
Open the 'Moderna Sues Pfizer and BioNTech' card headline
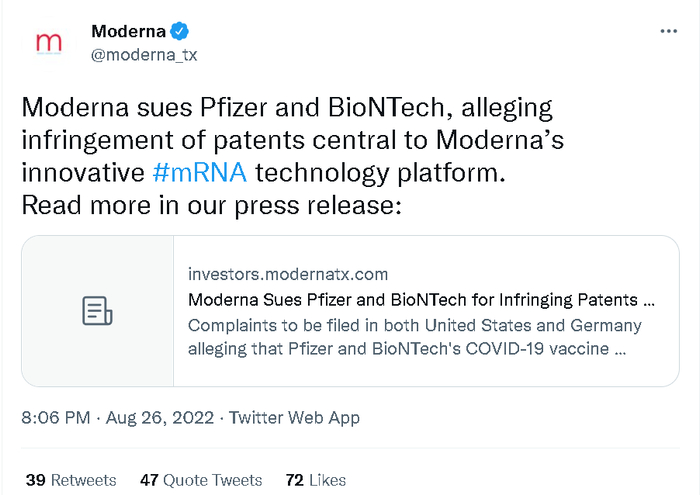[x=421, y=300]
